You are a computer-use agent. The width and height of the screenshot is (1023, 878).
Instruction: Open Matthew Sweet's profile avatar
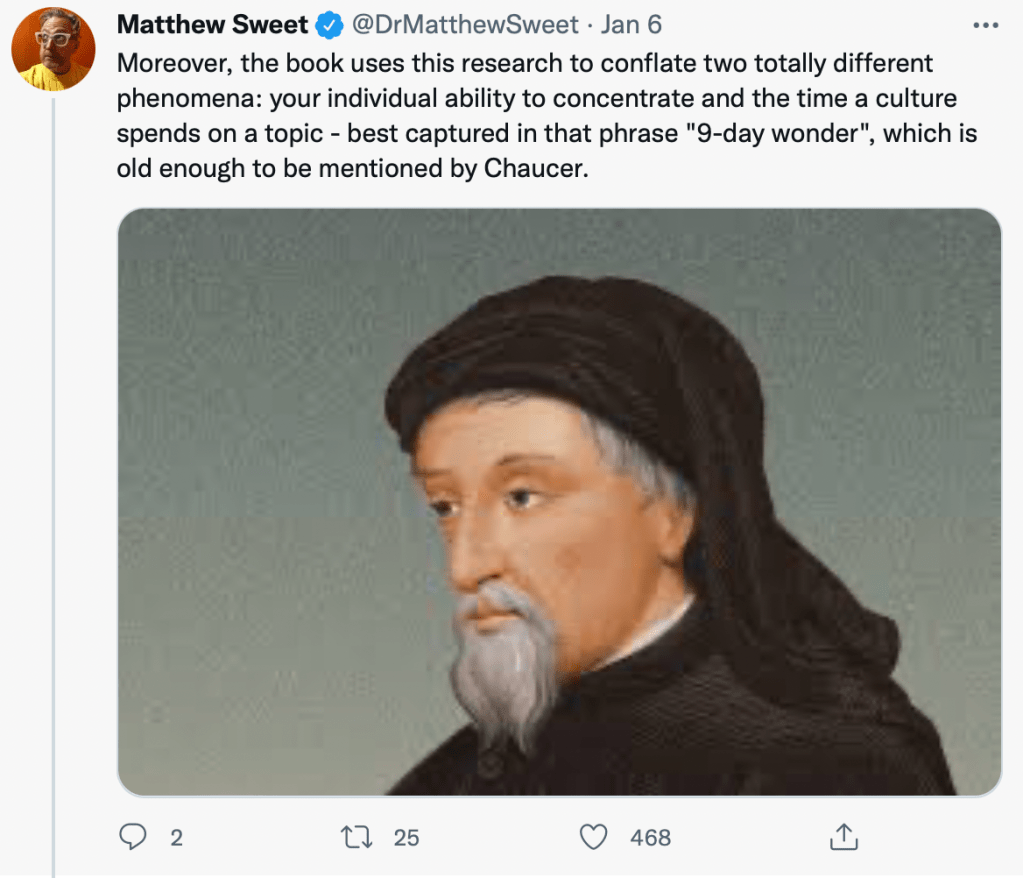(53, 48)
